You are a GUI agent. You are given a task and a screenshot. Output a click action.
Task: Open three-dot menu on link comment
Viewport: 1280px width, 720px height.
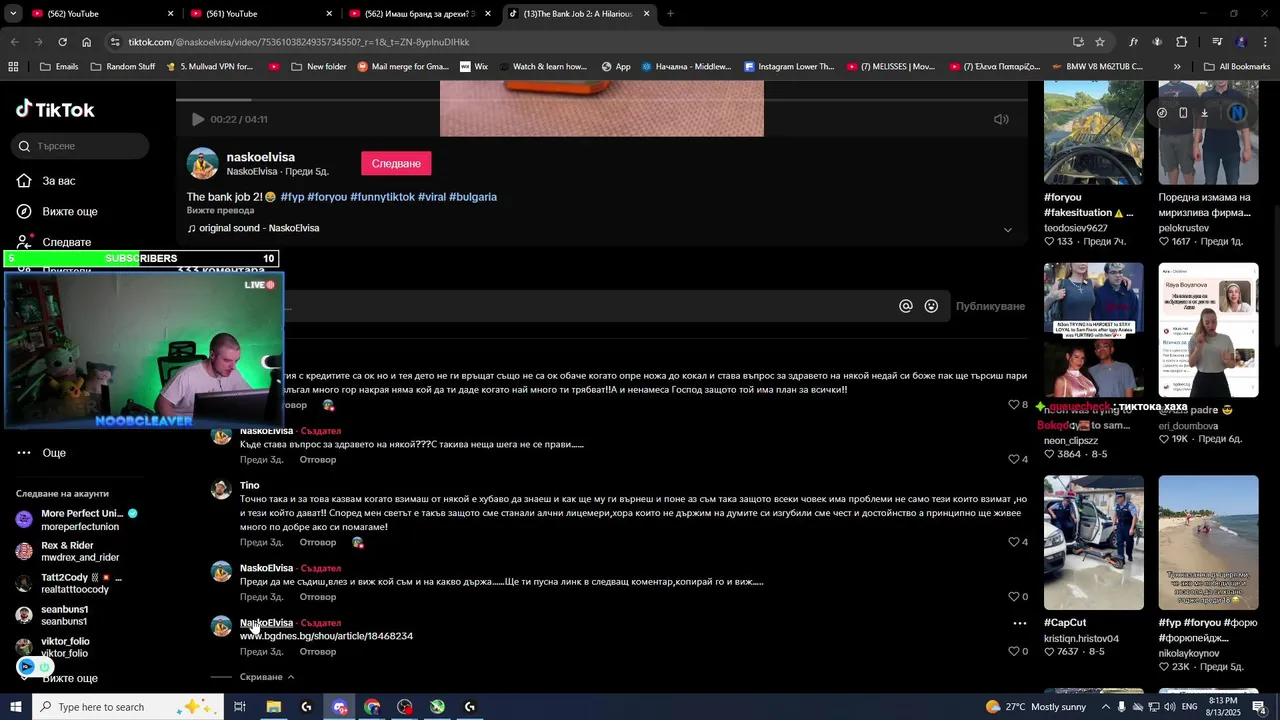tap(1020, 623)
